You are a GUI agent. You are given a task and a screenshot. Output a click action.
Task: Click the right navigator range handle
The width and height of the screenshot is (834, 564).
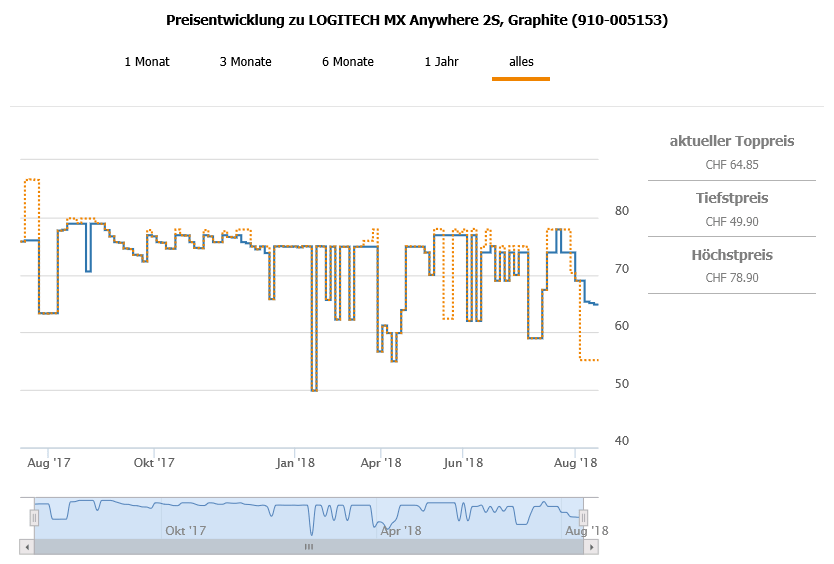click(x=585, y=517)
